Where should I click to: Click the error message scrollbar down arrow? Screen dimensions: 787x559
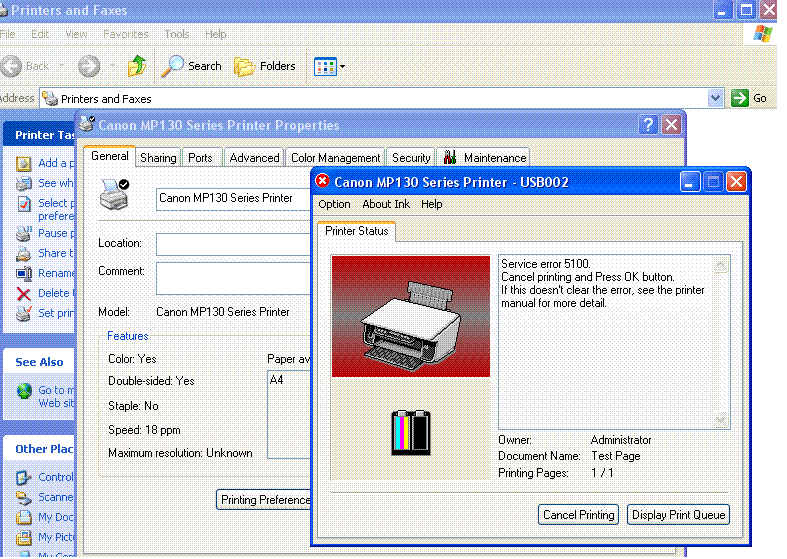pyautogui.click(x=721, y=419)
